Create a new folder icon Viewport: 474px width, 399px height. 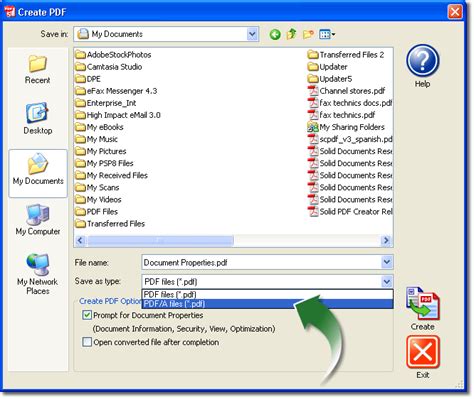point(308,34)
